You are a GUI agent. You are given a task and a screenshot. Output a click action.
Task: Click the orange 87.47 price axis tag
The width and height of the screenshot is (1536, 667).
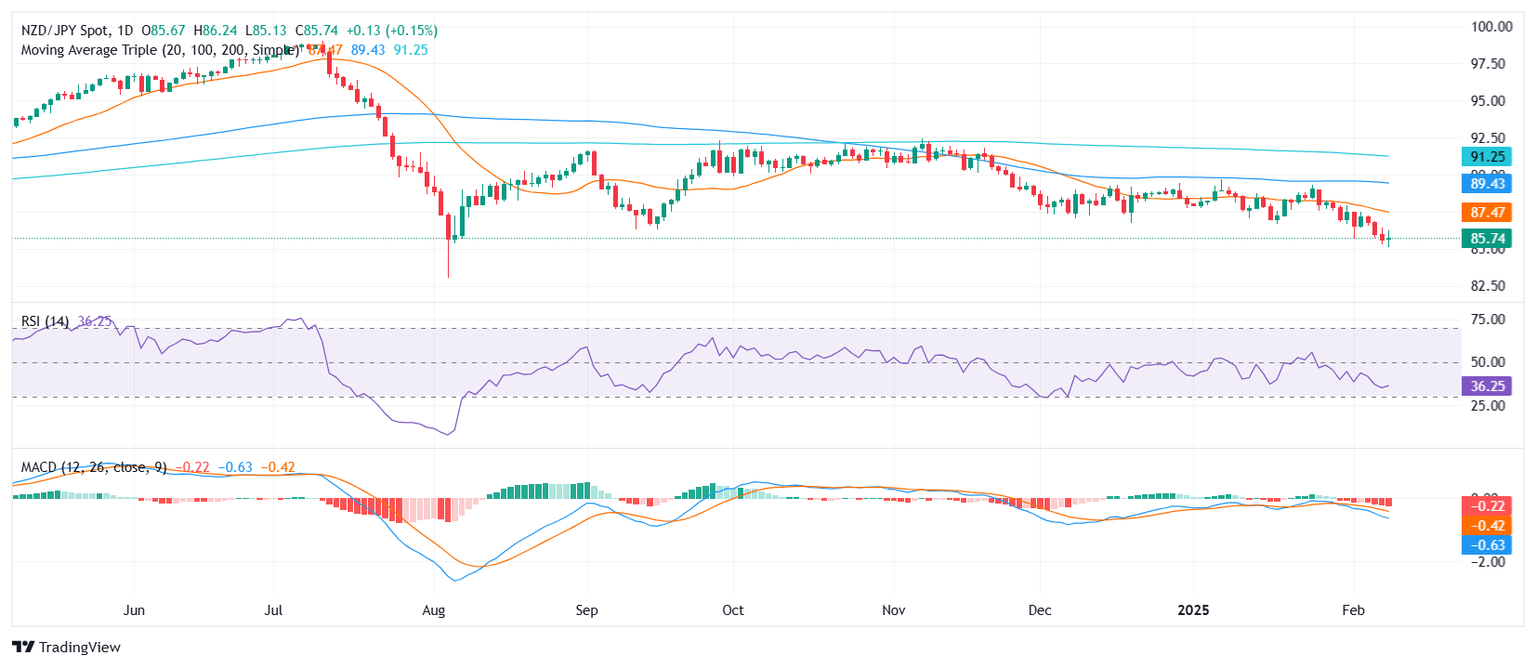coord(1486,212)
